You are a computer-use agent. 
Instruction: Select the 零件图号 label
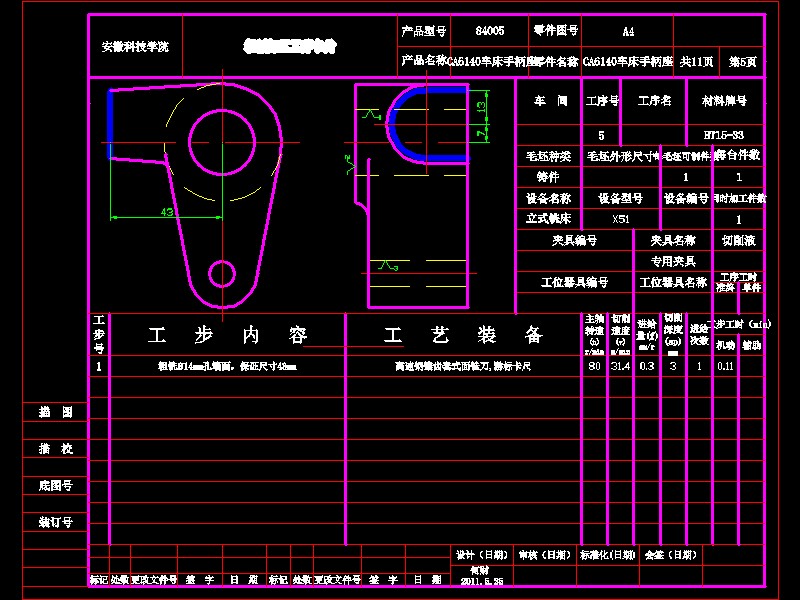tap(556, 31)
